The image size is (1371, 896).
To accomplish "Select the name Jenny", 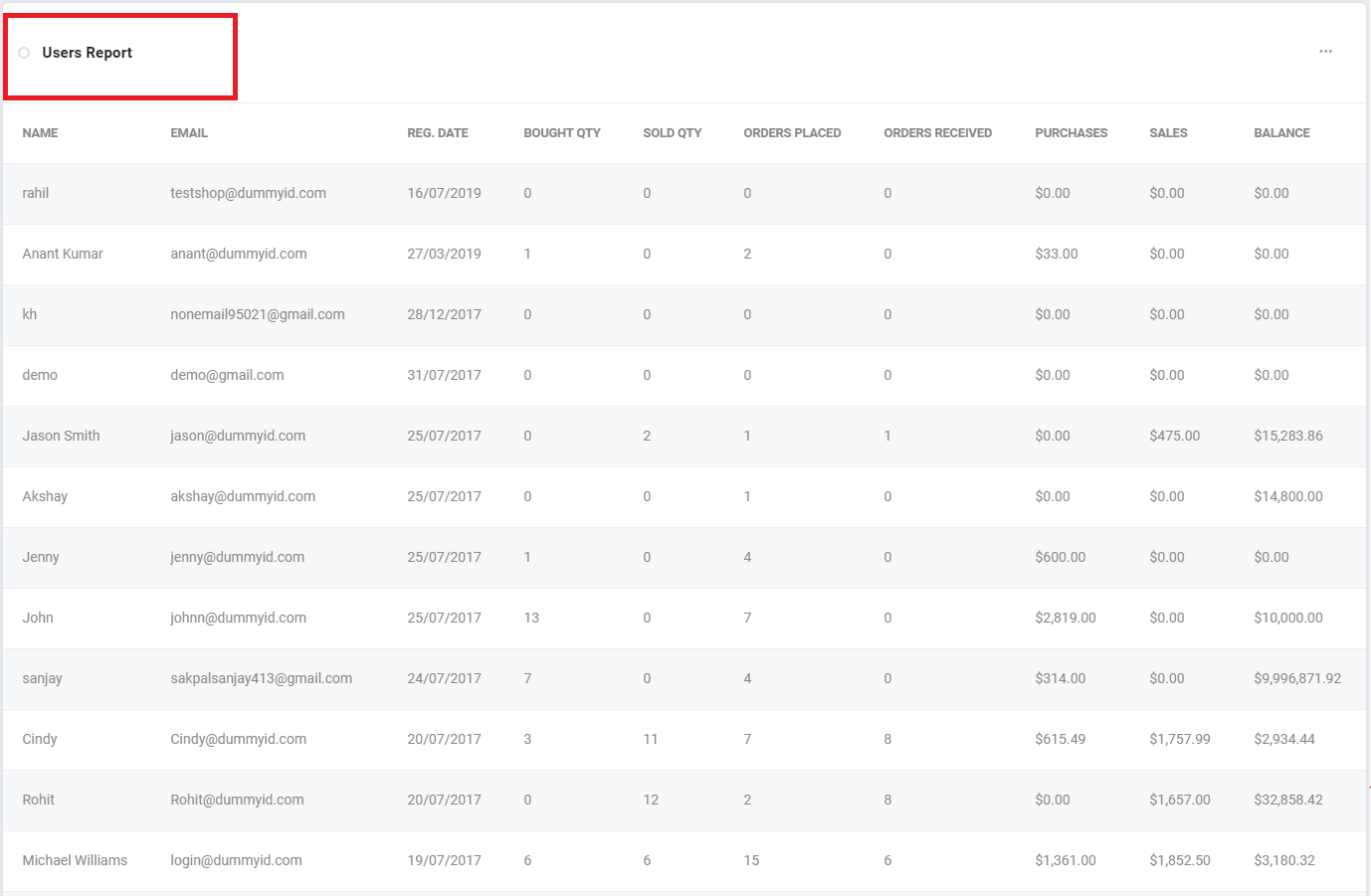I will pyautogui.click(x=41, y=558).
